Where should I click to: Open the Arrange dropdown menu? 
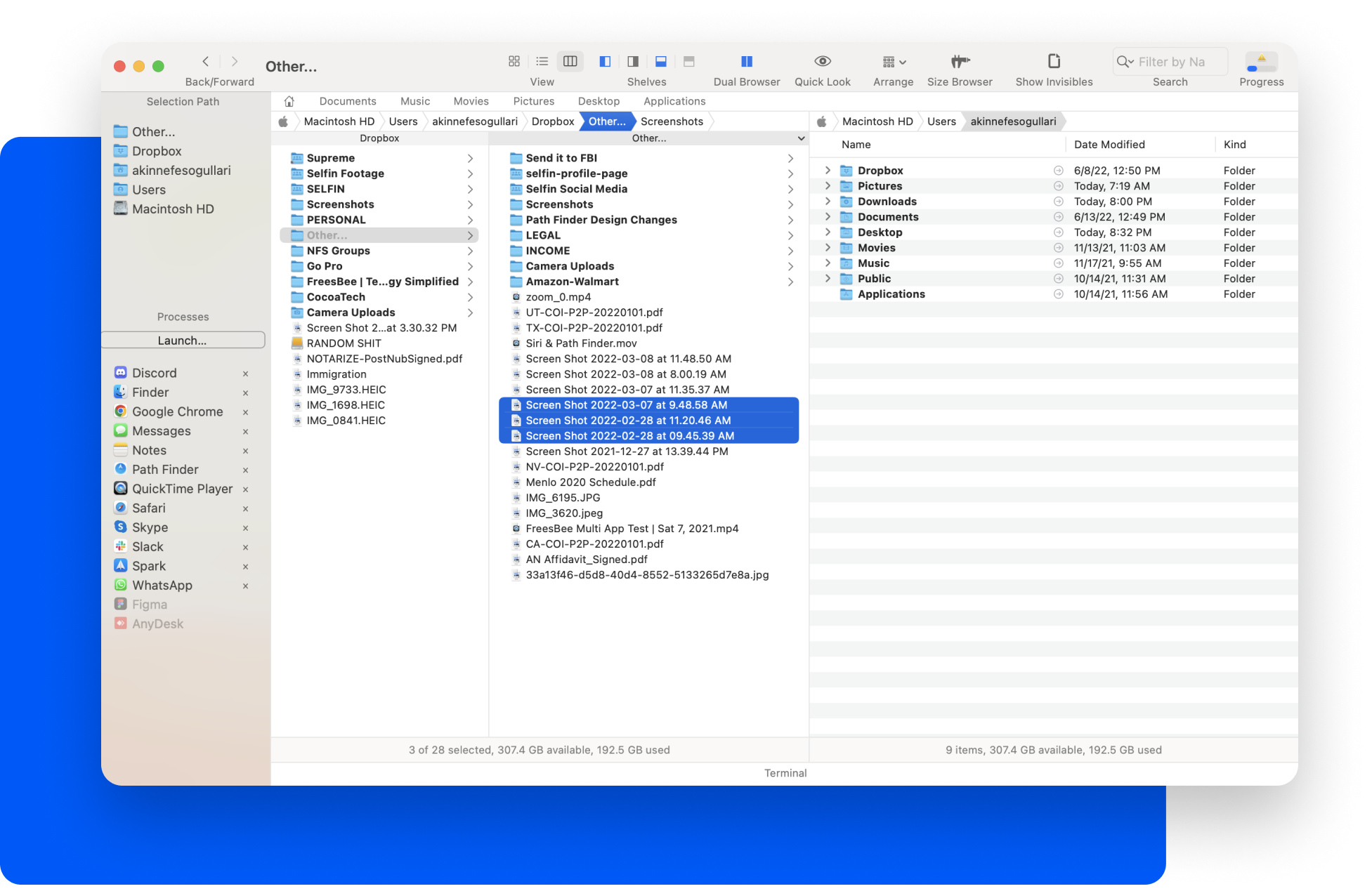(x=894, y=62)
